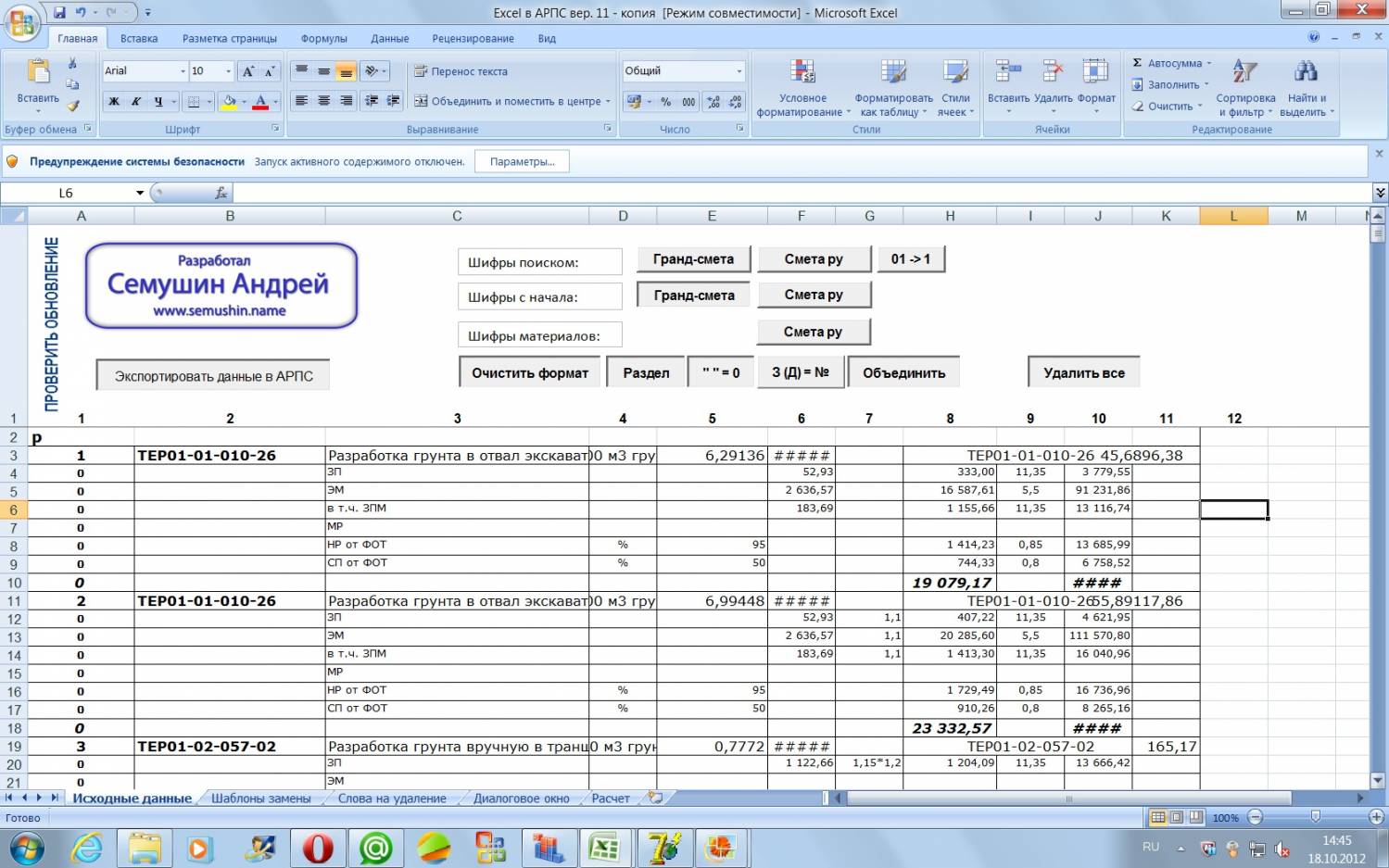Toggle bold (Ж) formatting

click(x=114, y=102)
